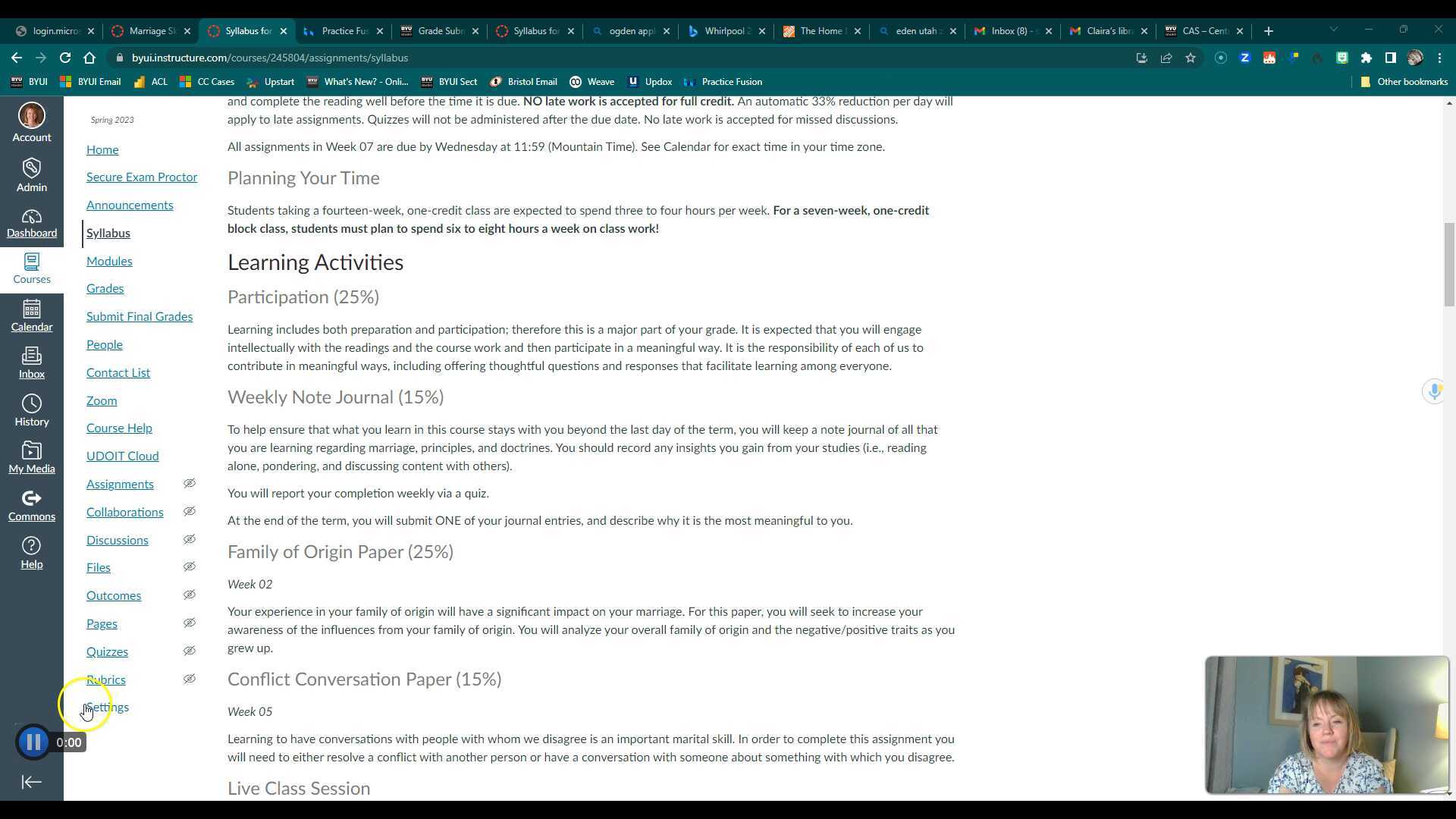Click the Admin shield icon
This screenshot has height=819, width=1456.
pos(31,175)
